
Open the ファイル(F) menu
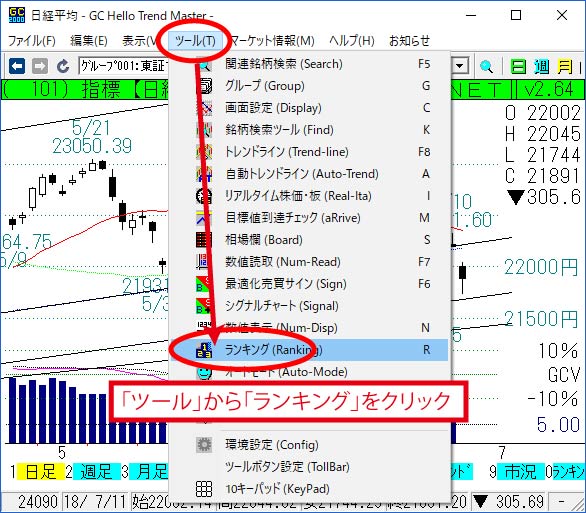click(x=32, y=40)
